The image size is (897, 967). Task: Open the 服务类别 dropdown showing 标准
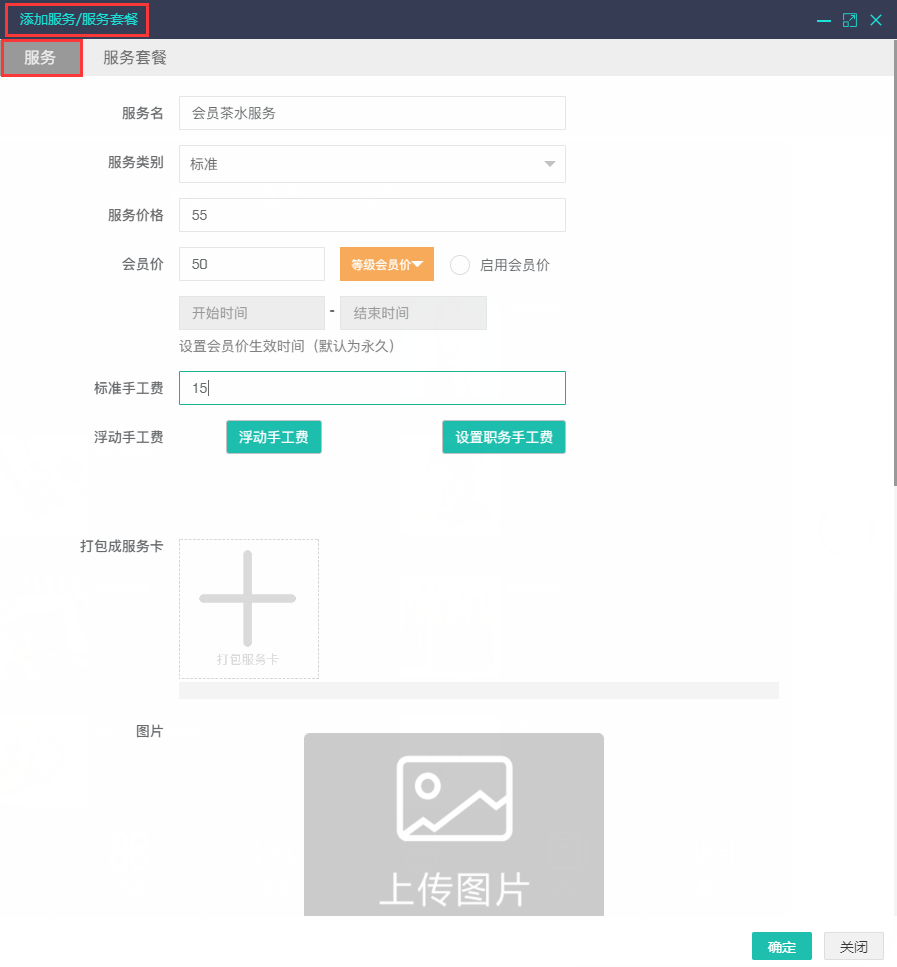click(x=372, y=164)
